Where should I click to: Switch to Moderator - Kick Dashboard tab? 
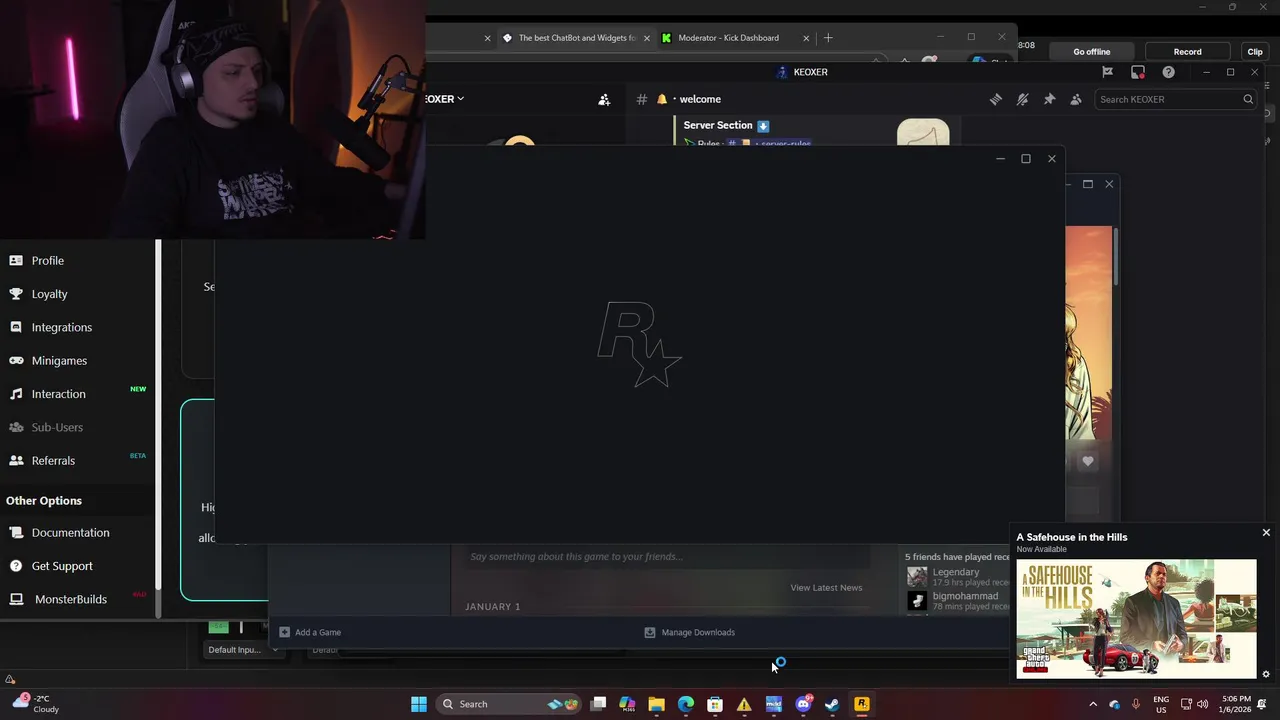pos(728,38)
